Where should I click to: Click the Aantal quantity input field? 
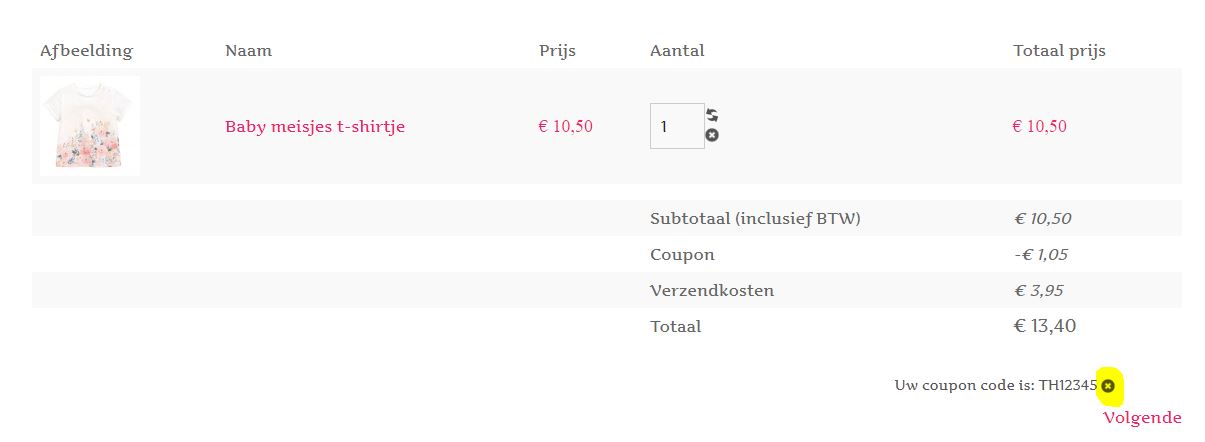click(676, 126)
